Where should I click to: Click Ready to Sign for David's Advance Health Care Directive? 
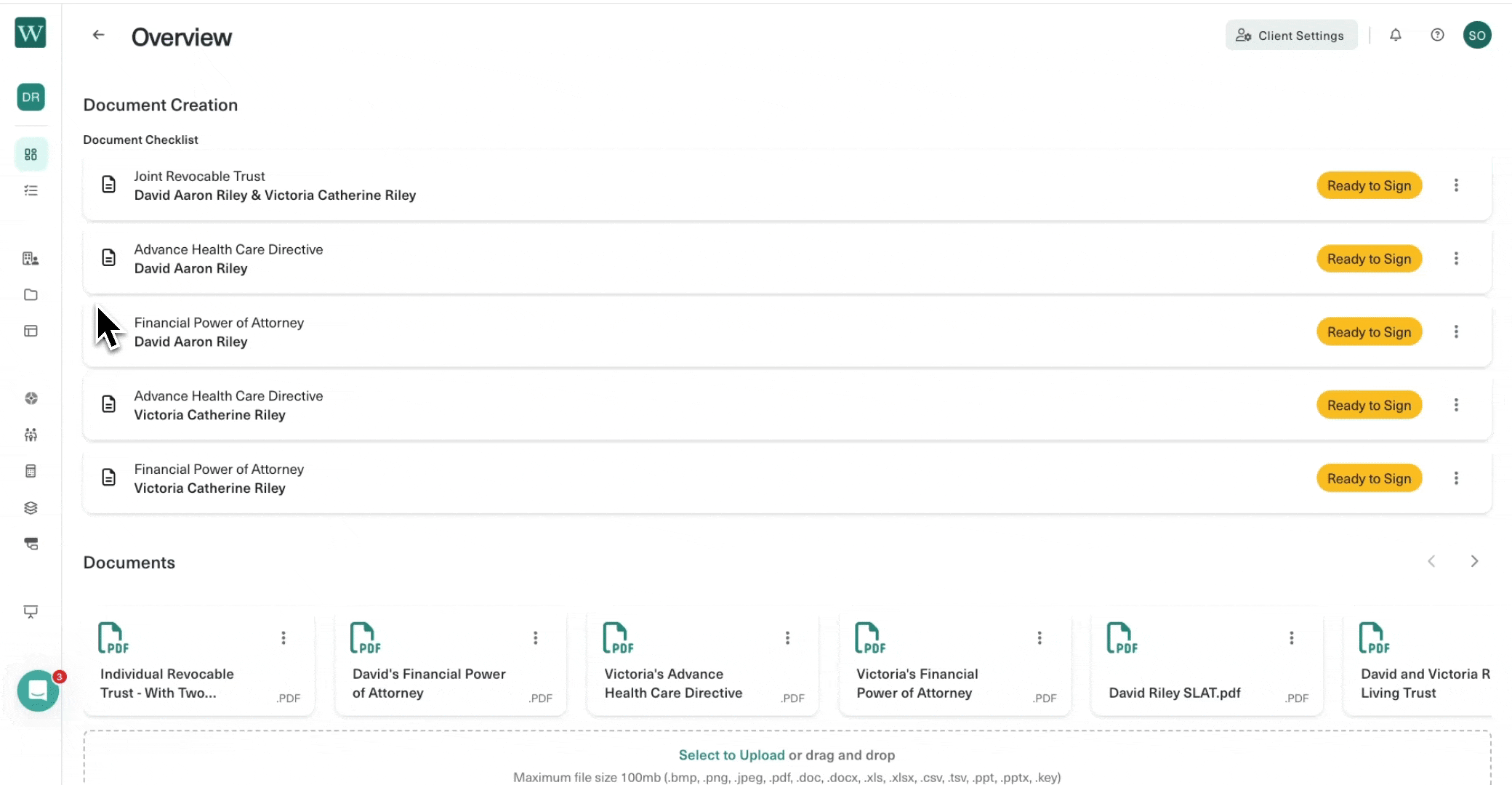coord(1368,259)
